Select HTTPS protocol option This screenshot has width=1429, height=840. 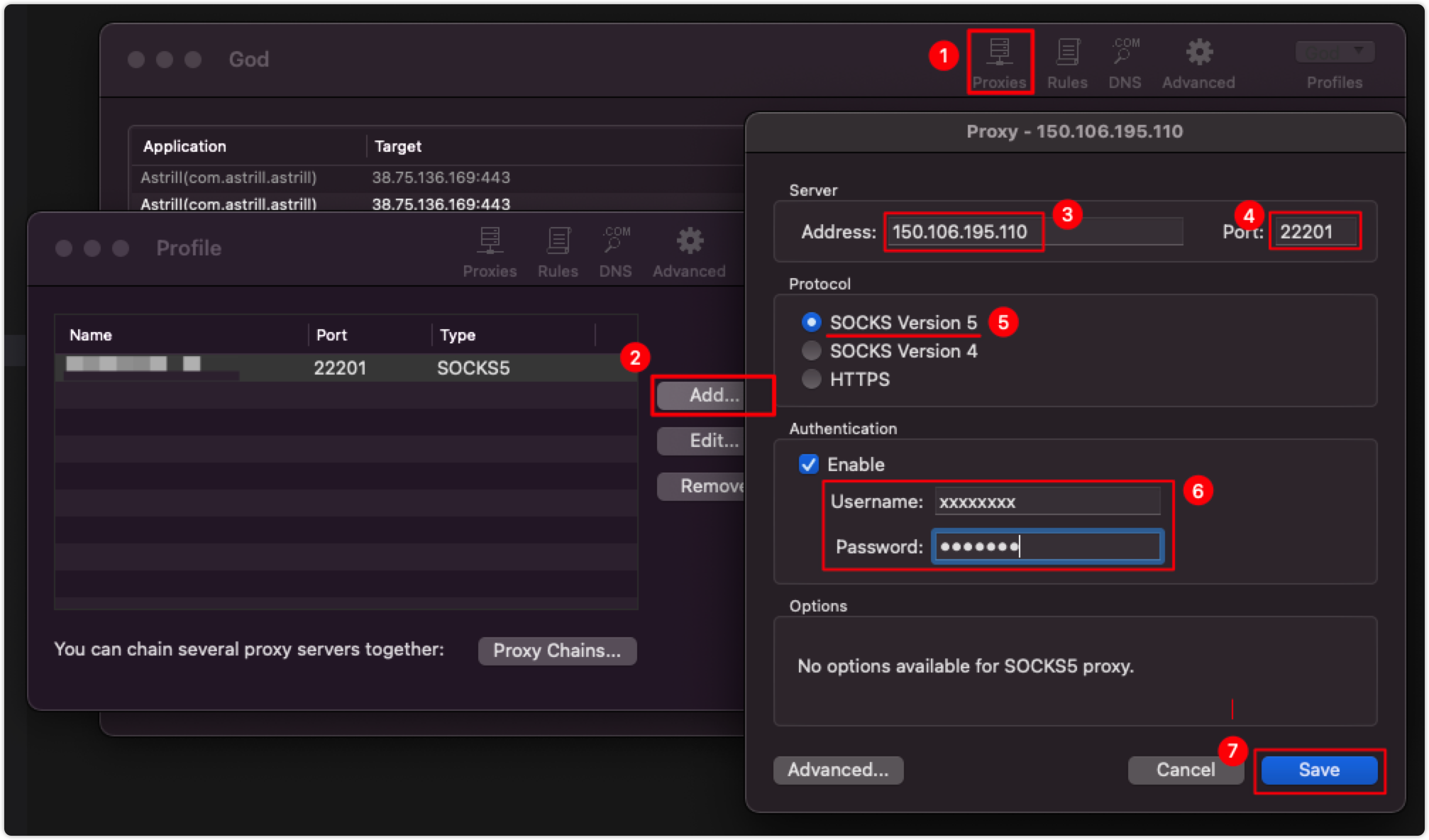(812, 379)
